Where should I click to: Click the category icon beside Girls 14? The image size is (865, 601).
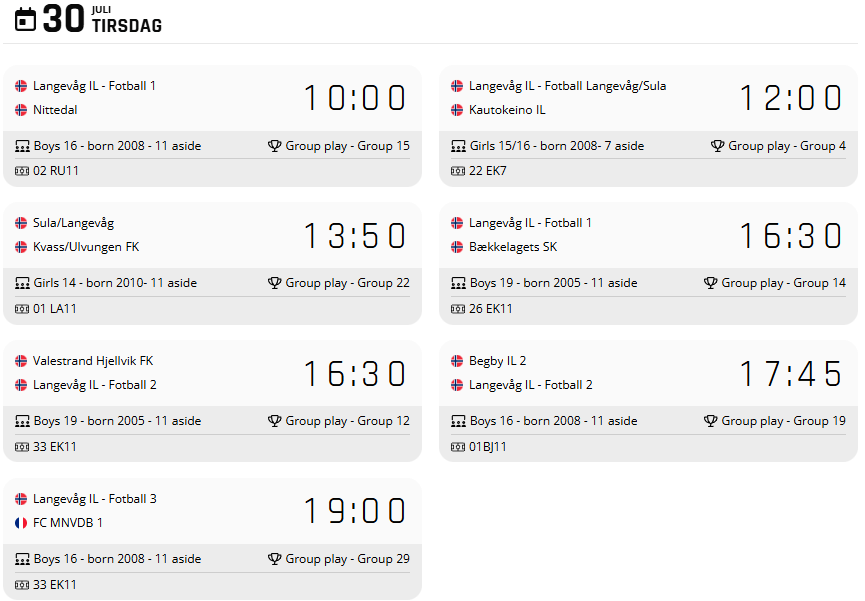[x=22, y=283]
